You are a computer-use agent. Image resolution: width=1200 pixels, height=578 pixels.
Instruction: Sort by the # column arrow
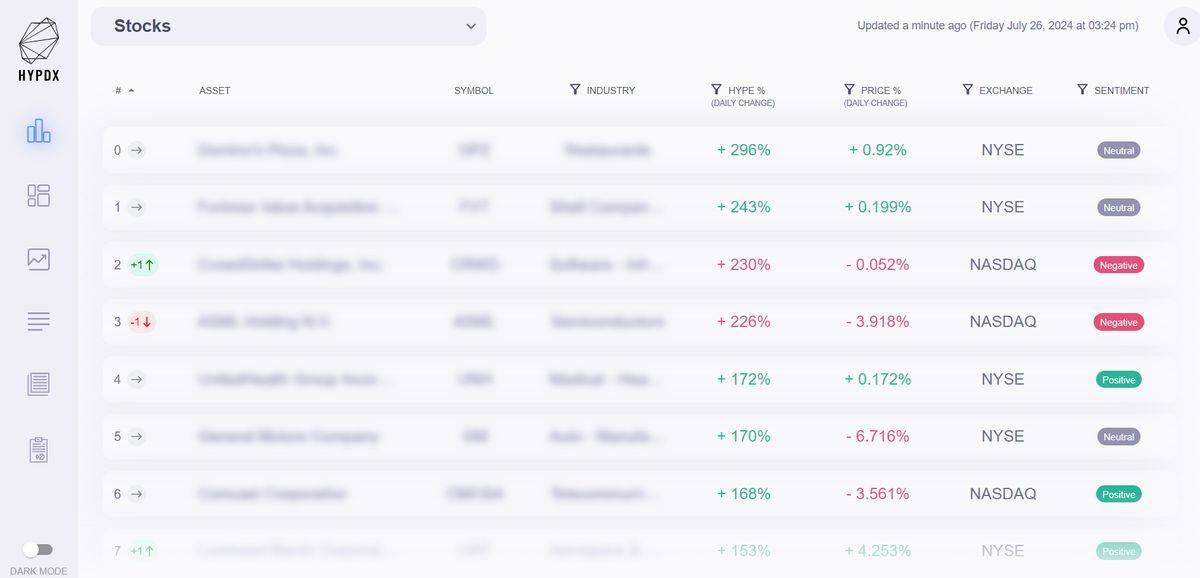131,91
